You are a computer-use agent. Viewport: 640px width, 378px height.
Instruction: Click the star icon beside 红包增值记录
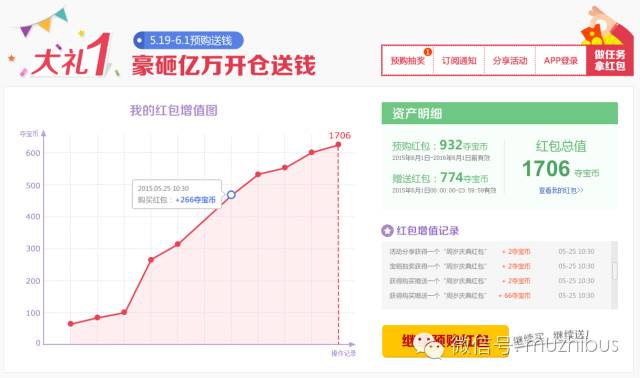click(x=387, y=231)
